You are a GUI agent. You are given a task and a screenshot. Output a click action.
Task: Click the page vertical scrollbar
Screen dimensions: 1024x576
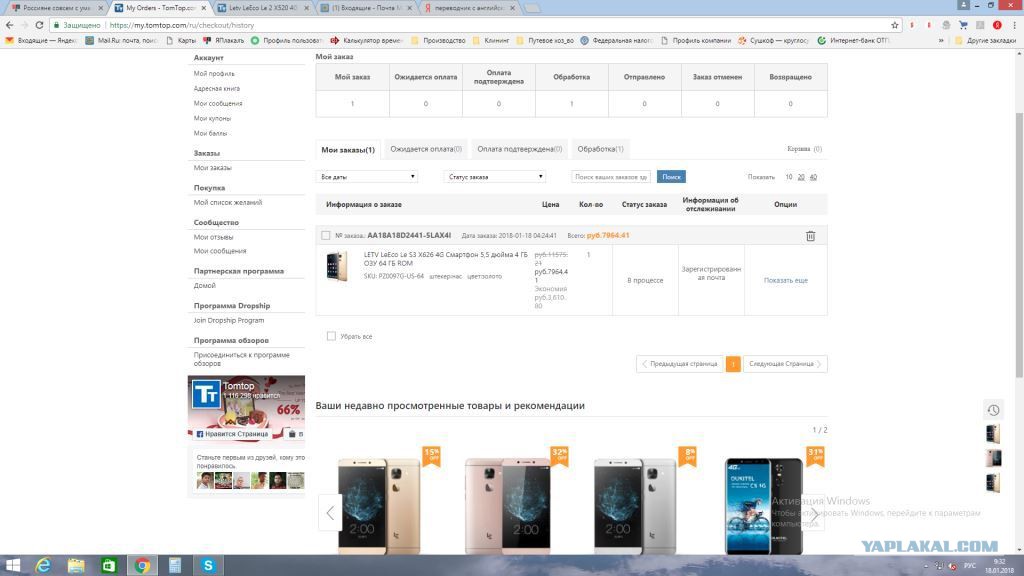[x=1019, y=245]
